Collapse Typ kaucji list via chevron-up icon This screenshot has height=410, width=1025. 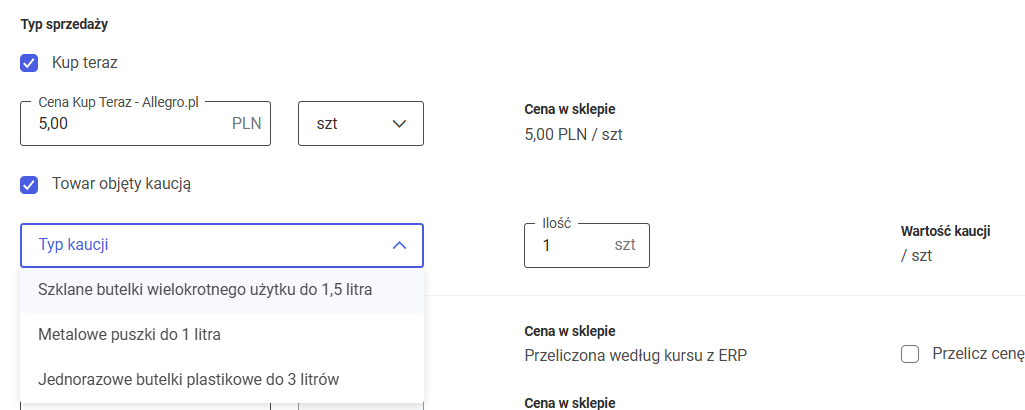coord(399,245)
